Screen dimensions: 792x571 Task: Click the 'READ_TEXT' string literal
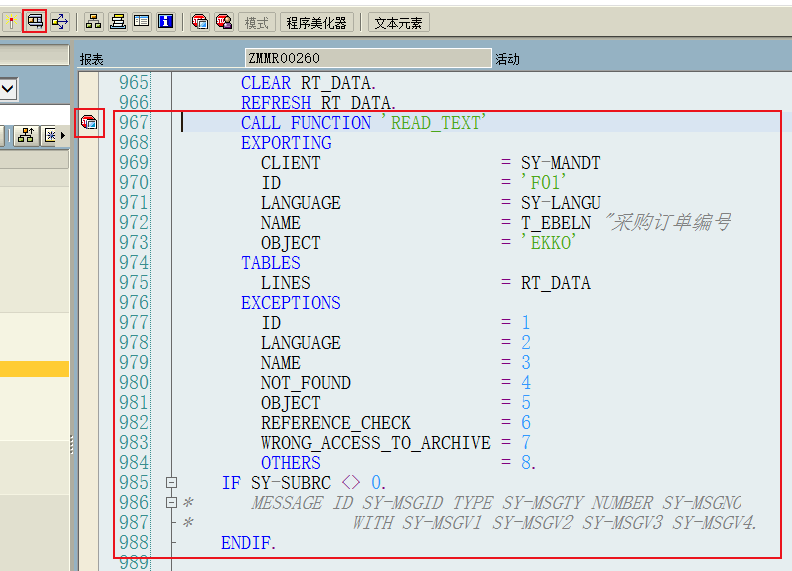433,123
